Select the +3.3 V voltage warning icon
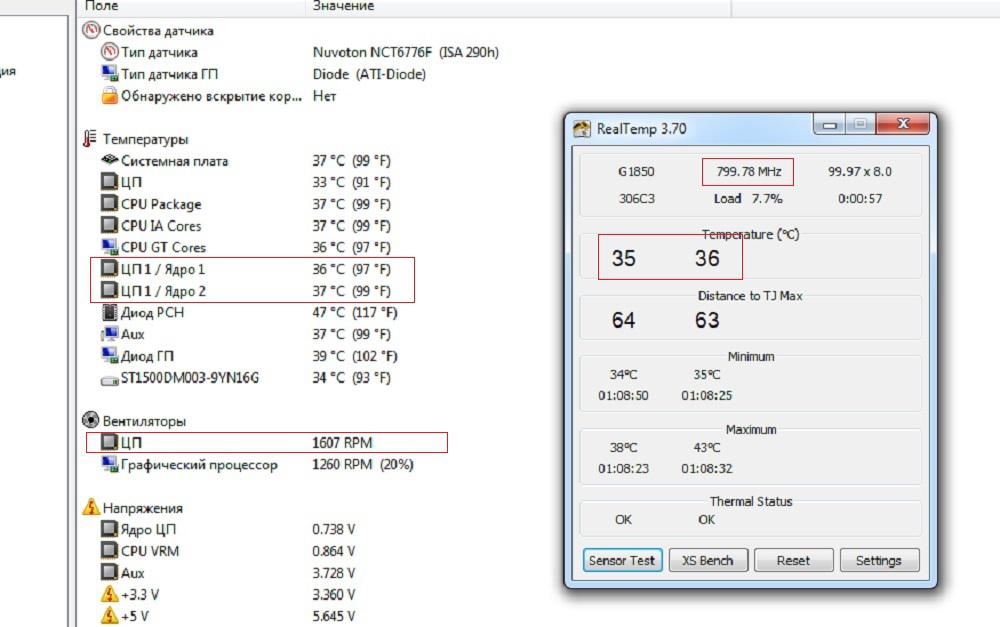 109,594
